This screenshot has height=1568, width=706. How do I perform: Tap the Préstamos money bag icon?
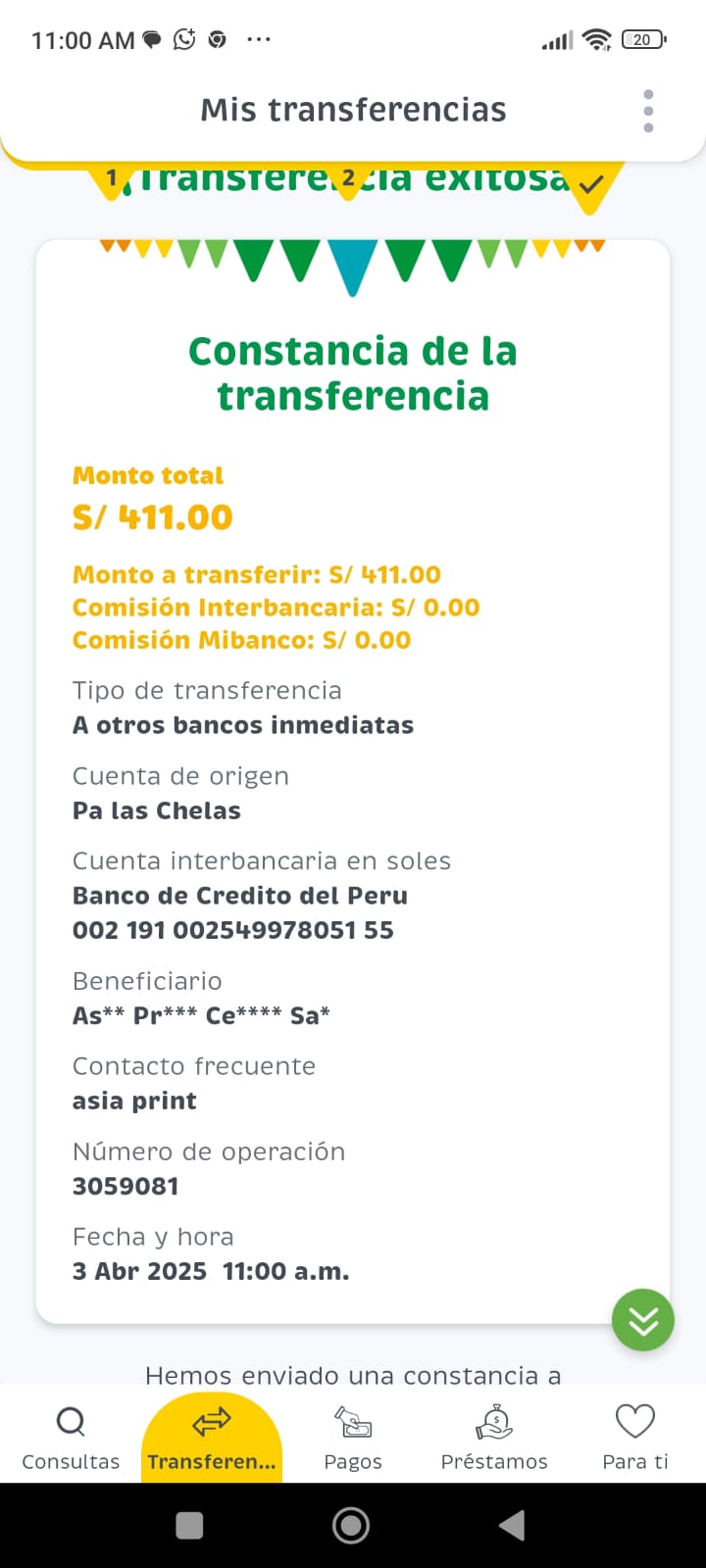point(494,1421)
